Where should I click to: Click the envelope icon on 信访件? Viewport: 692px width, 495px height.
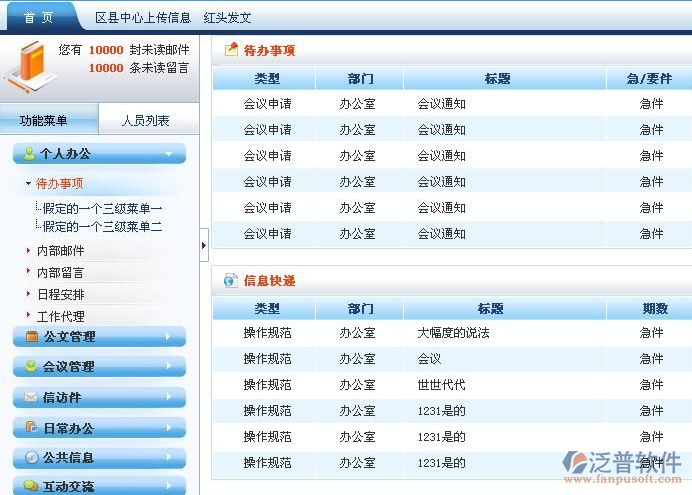31,397
